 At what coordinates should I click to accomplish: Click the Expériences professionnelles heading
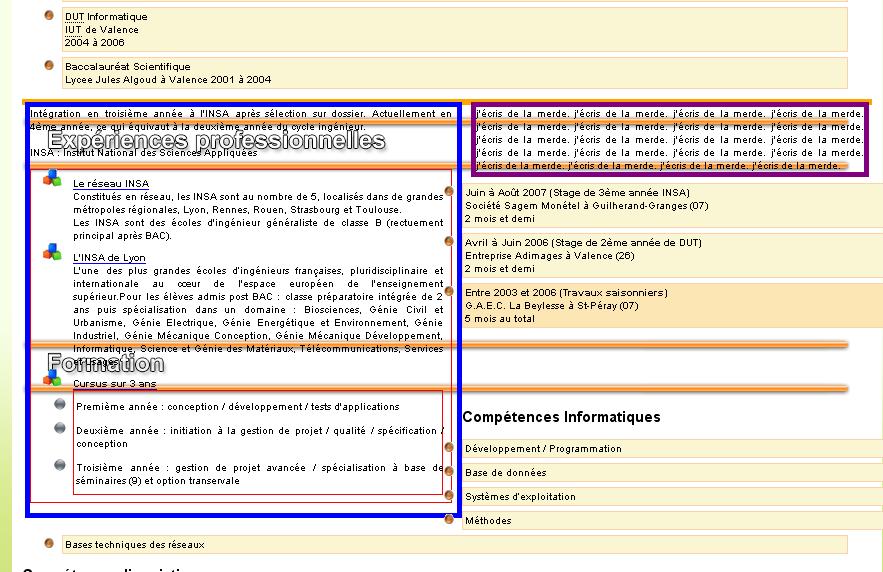217,140
